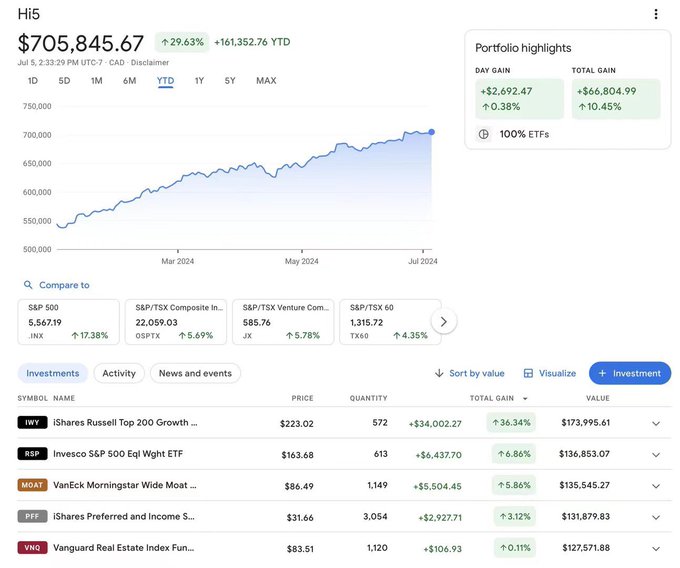Screen dimensions: 680x568
Task: Click the pie chart icon beside 100% ETFs
Action: coord(483,134)
